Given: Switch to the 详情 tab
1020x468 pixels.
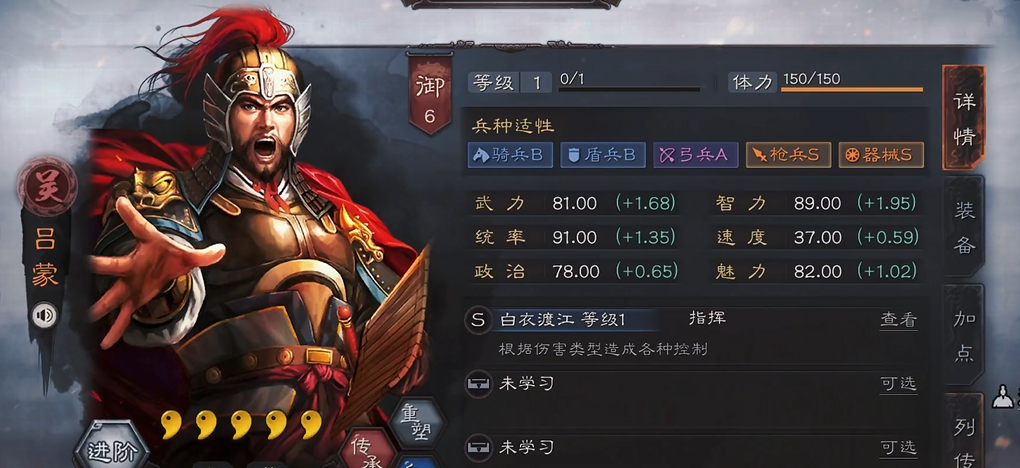Looking at the screenshot, I should click(963, 119).
